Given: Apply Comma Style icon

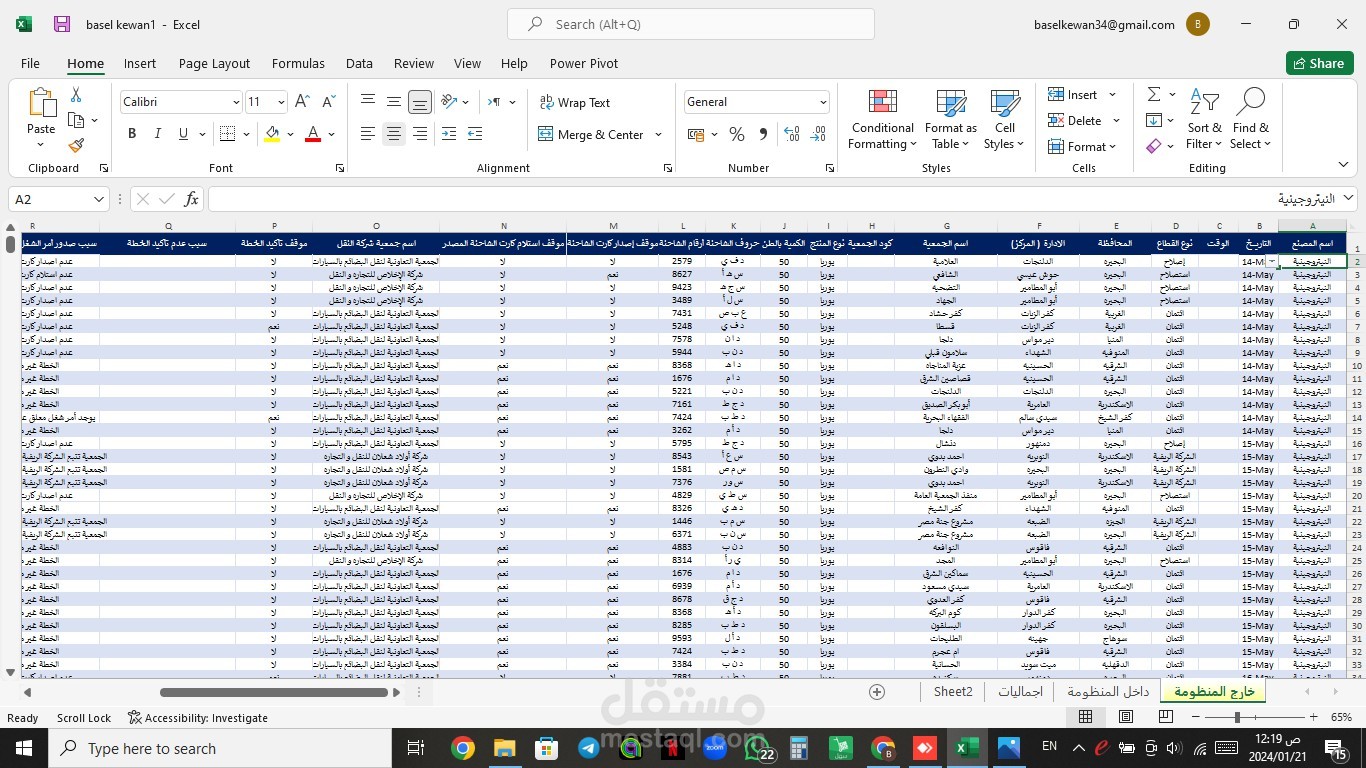Looking at the screenshot, I should (x=763, y=134).
